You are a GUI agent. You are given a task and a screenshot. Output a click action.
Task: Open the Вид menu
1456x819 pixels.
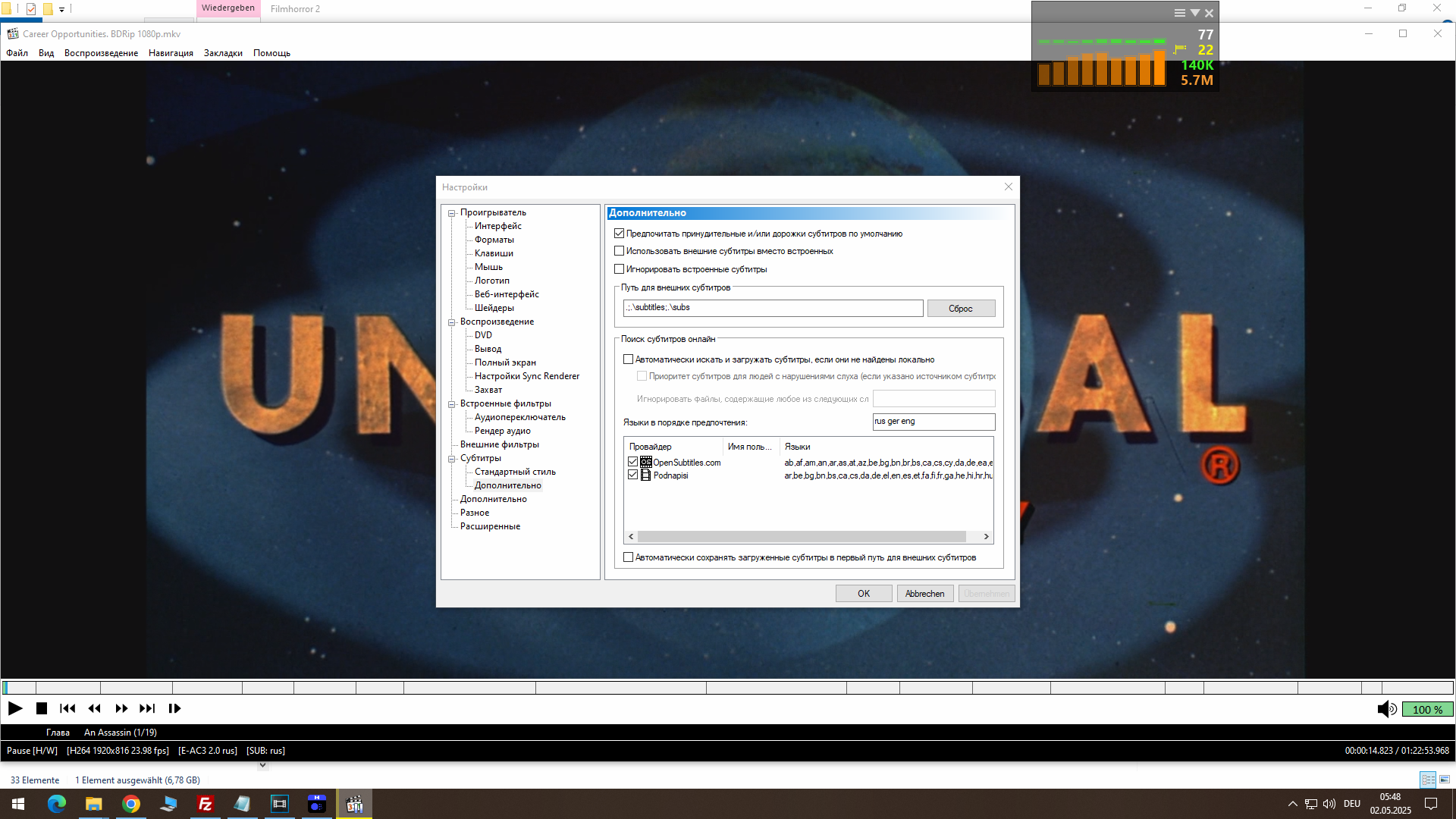coord(46,53)
